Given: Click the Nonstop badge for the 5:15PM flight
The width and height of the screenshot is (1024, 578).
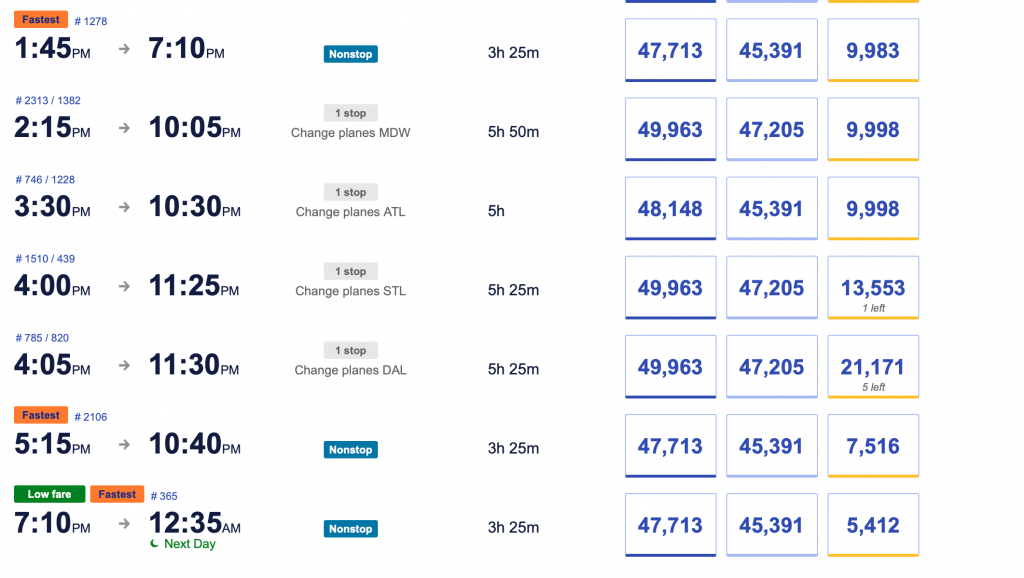Looking at the screenshot, I should (351, 449).
